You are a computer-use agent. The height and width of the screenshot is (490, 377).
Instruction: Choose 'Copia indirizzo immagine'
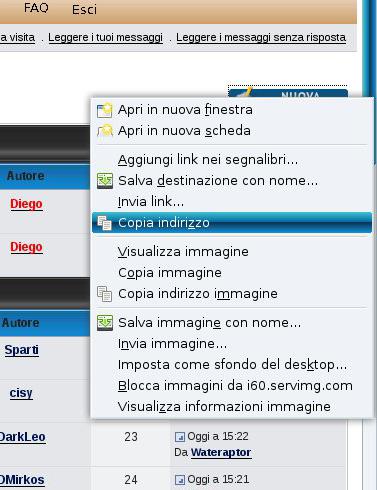coord(232,294)
